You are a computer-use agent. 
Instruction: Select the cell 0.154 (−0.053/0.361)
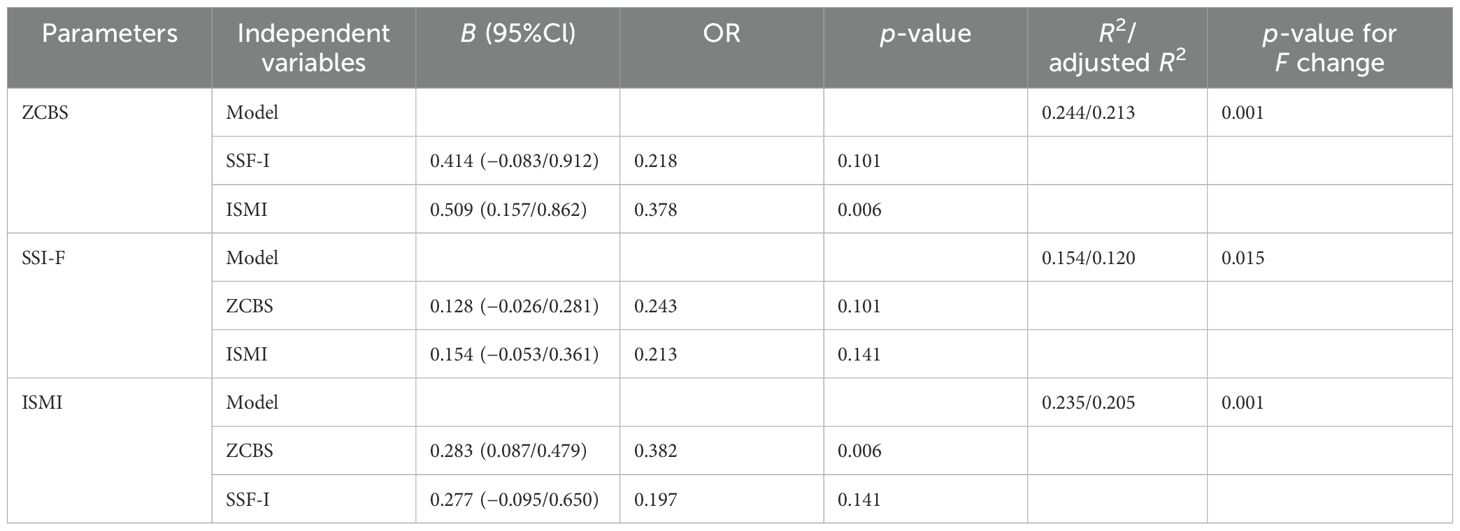click(513, 353)
